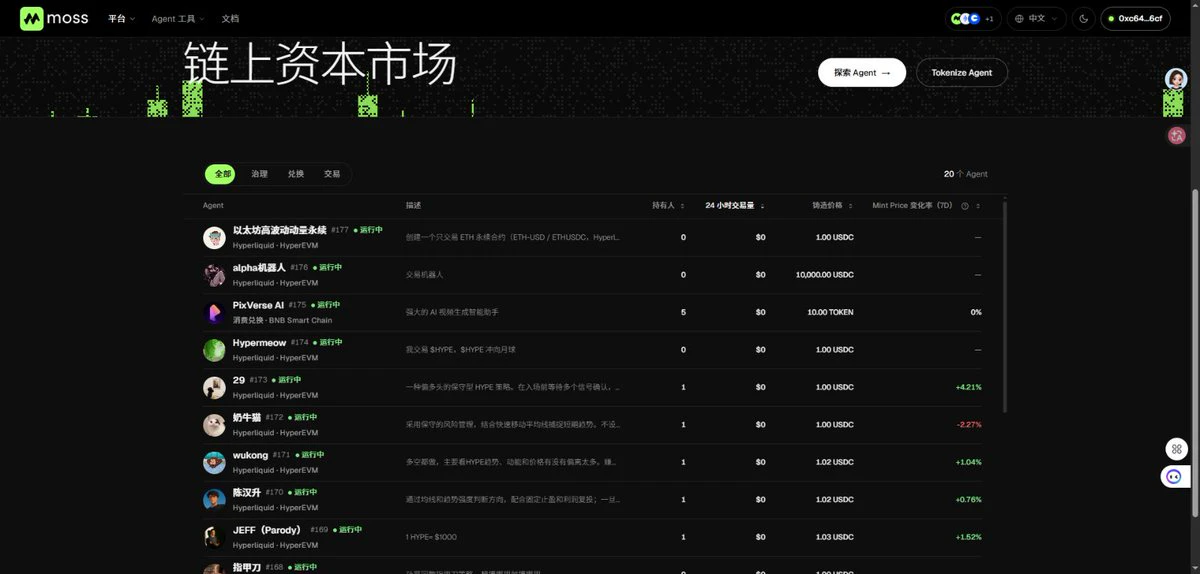Screen dimensions: 1200x574
Task: Click description 交易机器人
Action: (x=424, y=275)
